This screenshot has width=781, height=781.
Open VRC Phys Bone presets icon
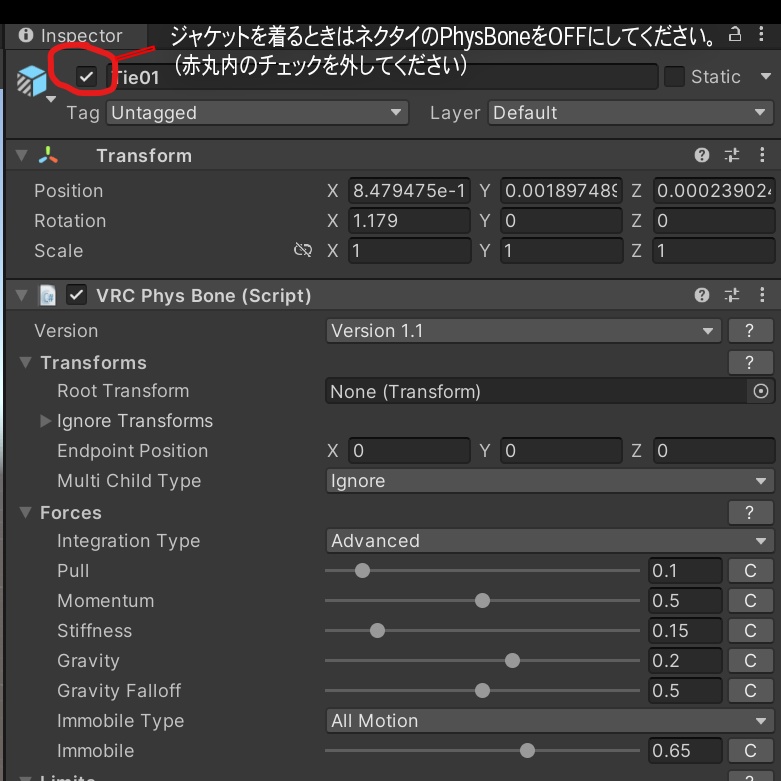coord(732,295)
